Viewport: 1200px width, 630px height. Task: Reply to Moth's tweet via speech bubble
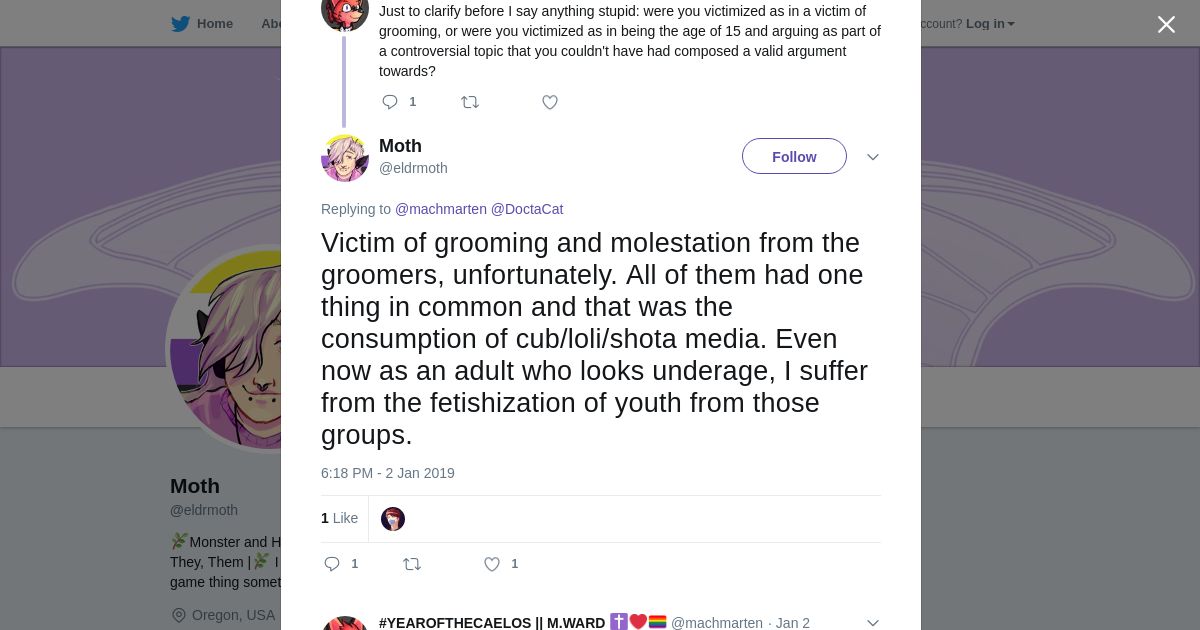click(x=333, y=564)
